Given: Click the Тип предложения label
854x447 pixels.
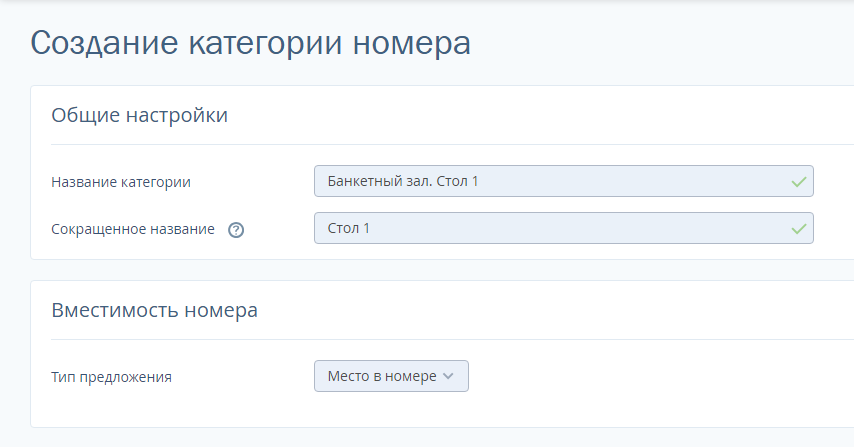Looking at the screenshot, I should (112, 377).
